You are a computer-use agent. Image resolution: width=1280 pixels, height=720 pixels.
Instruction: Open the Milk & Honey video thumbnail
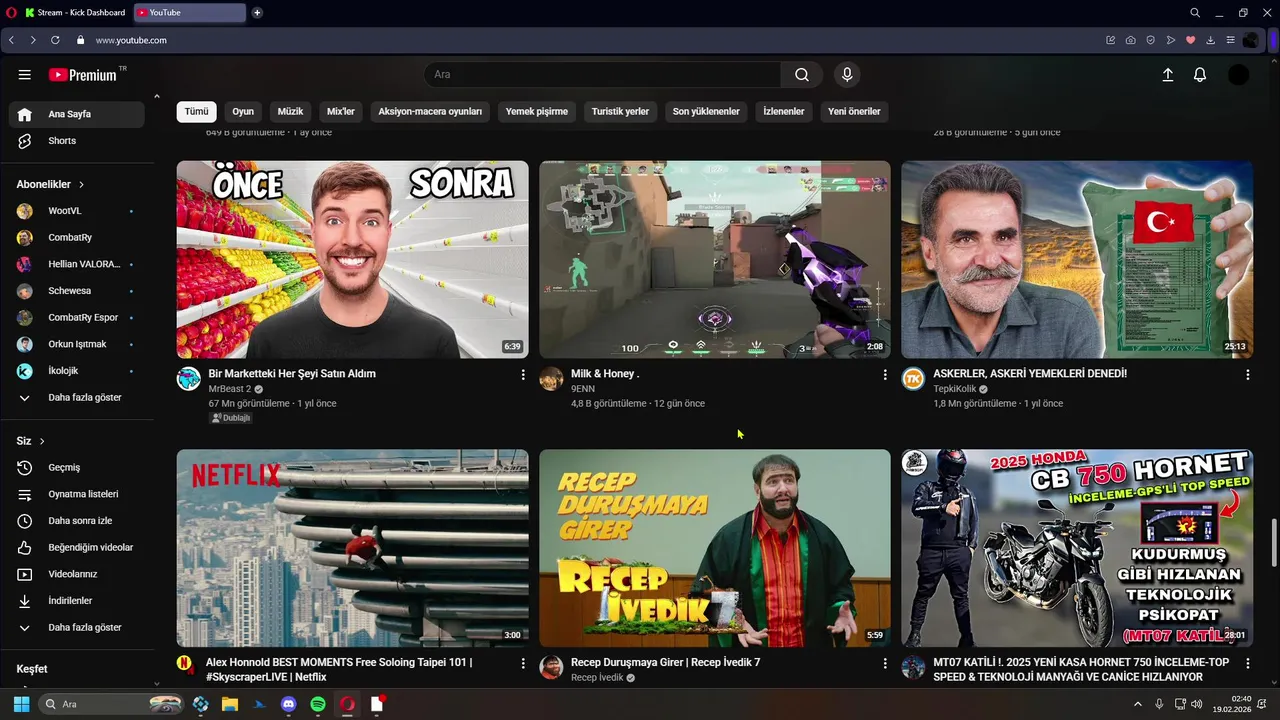pyautogui.click(x=715, y=259)
